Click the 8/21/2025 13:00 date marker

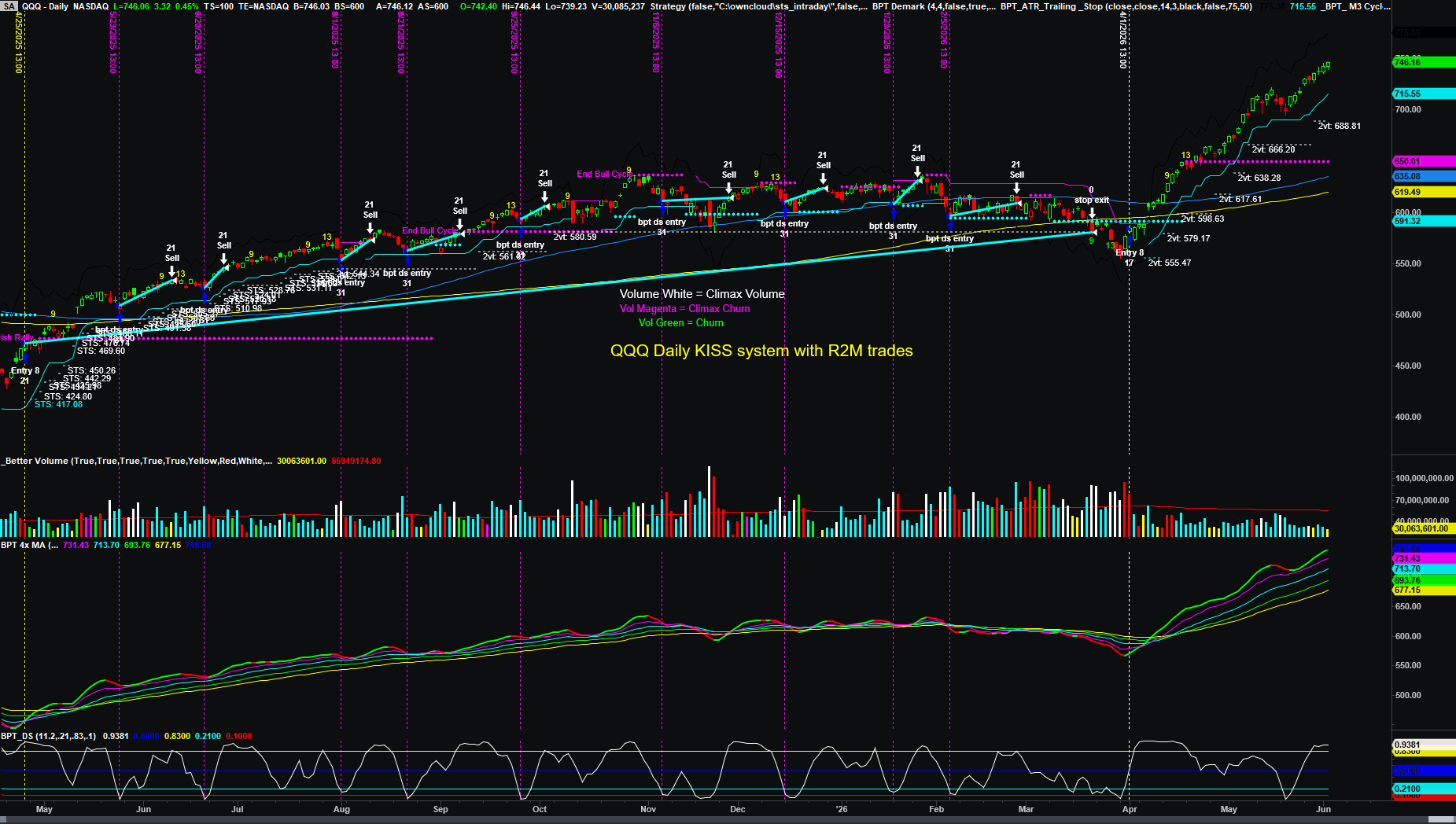point(401,42)
